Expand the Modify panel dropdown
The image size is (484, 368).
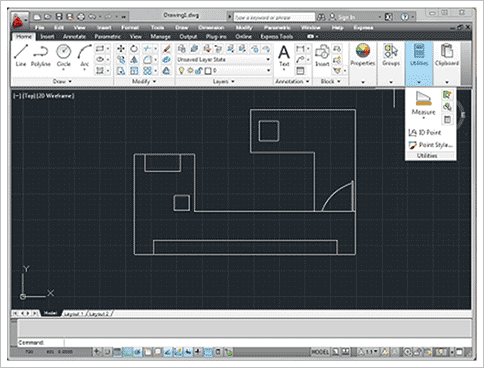pos(144,81)
